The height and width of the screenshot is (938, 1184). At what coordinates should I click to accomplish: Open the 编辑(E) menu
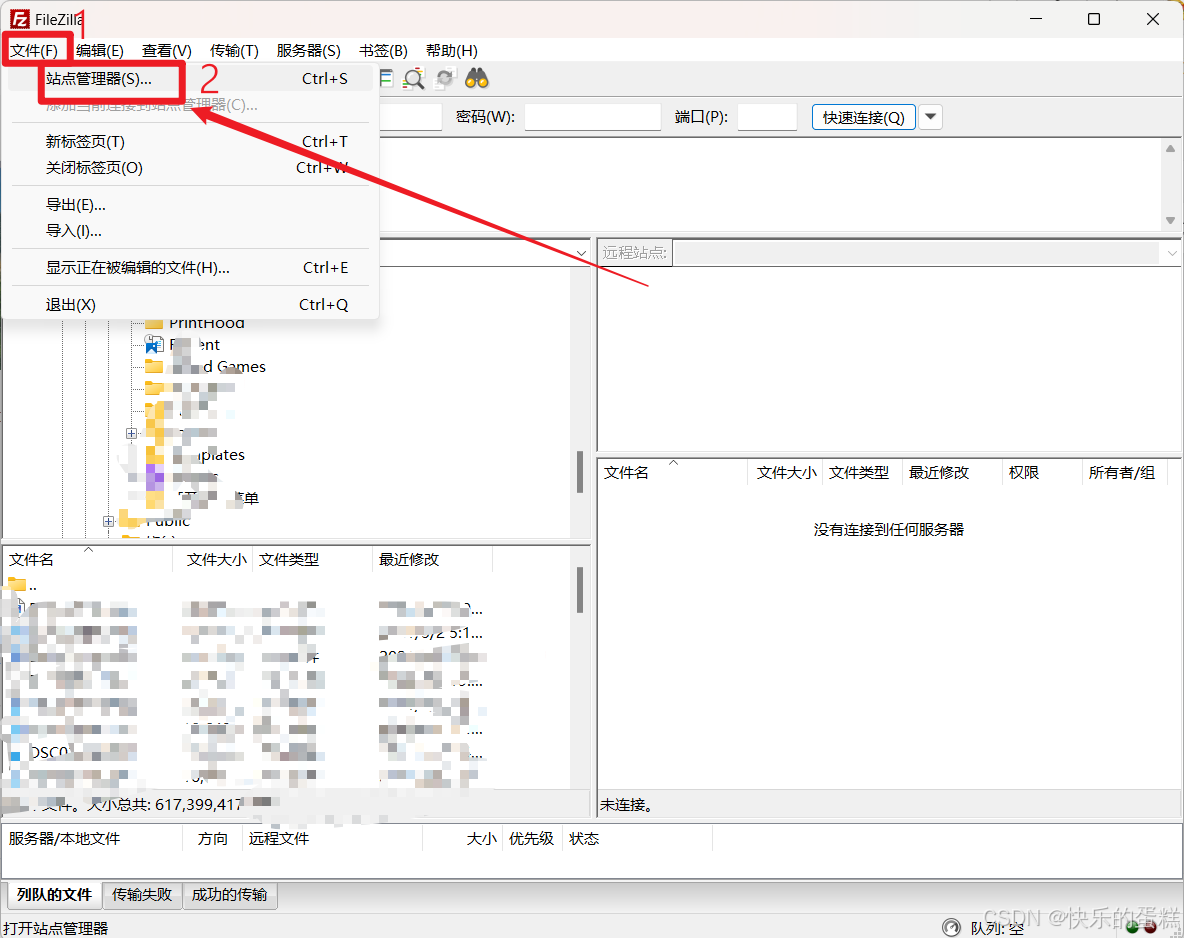[100, 51]
